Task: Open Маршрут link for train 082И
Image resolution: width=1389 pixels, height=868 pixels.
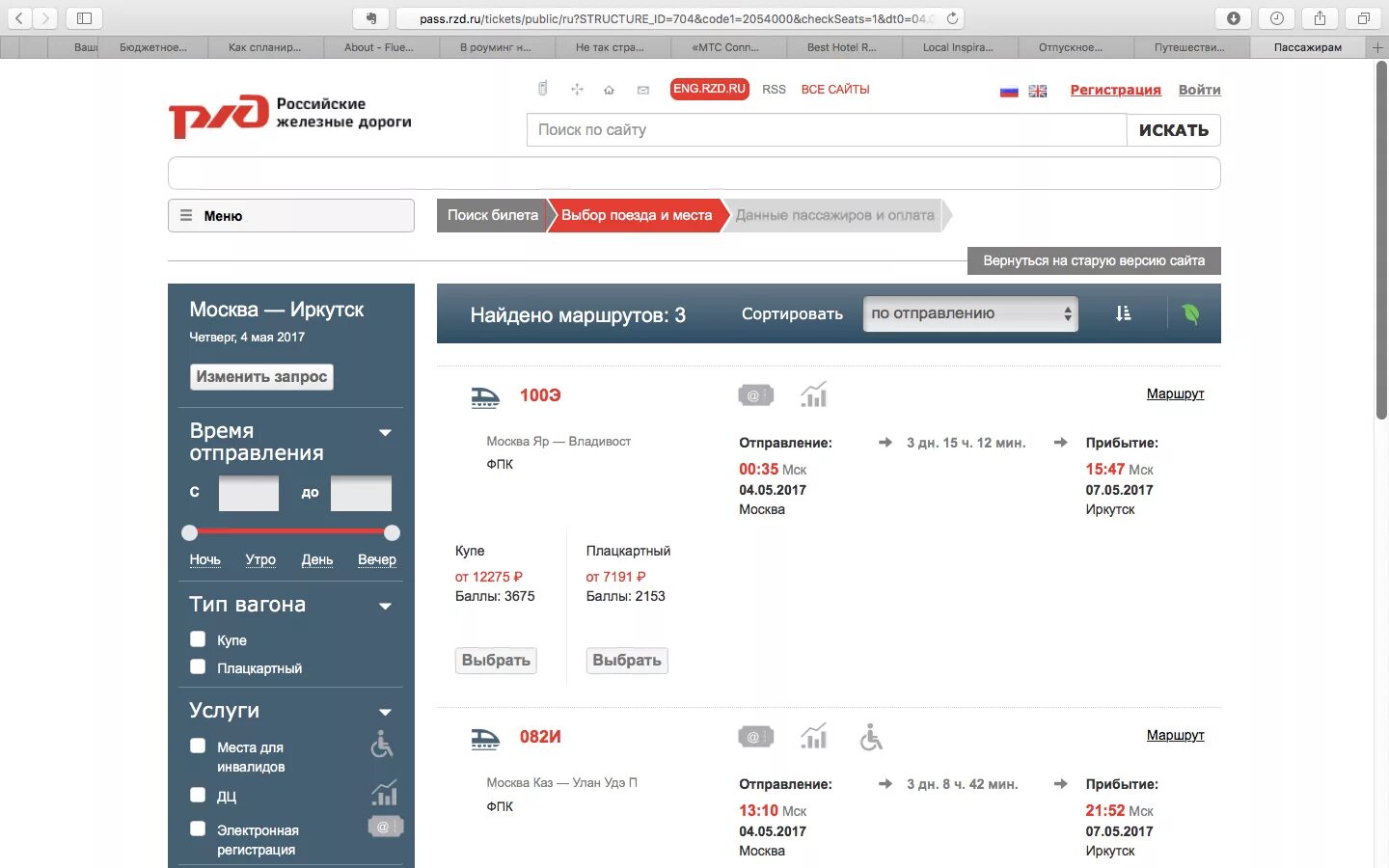Action: tap(1175, 735)
